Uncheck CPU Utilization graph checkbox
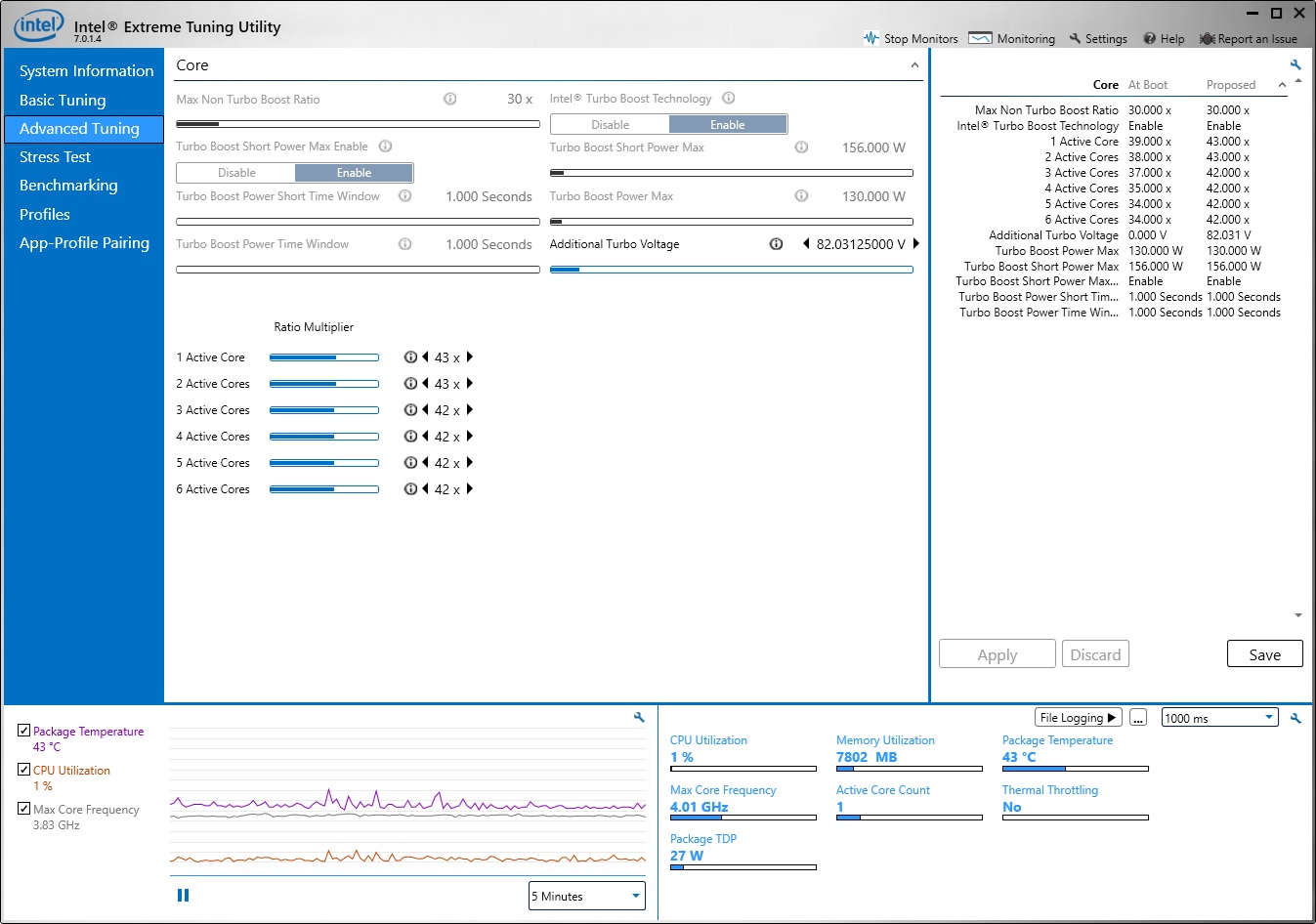Viewport: 1316px width, 924px height. coord(23,770)
